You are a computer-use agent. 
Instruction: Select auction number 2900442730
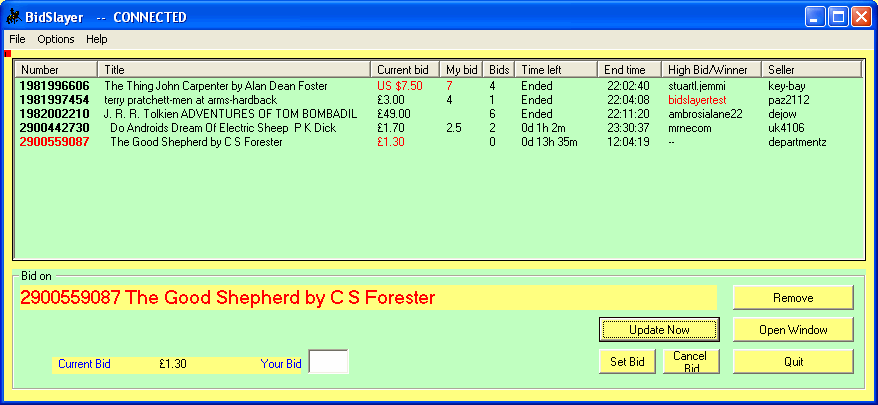click(x=54, y=128)
